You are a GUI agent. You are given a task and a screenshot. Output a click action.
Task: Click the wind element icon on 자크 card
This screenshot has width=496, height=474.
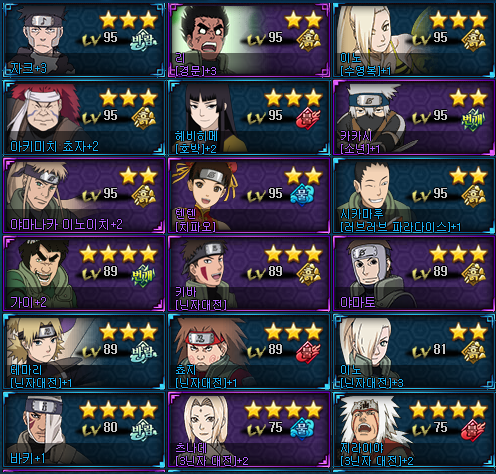coord(143,41)
